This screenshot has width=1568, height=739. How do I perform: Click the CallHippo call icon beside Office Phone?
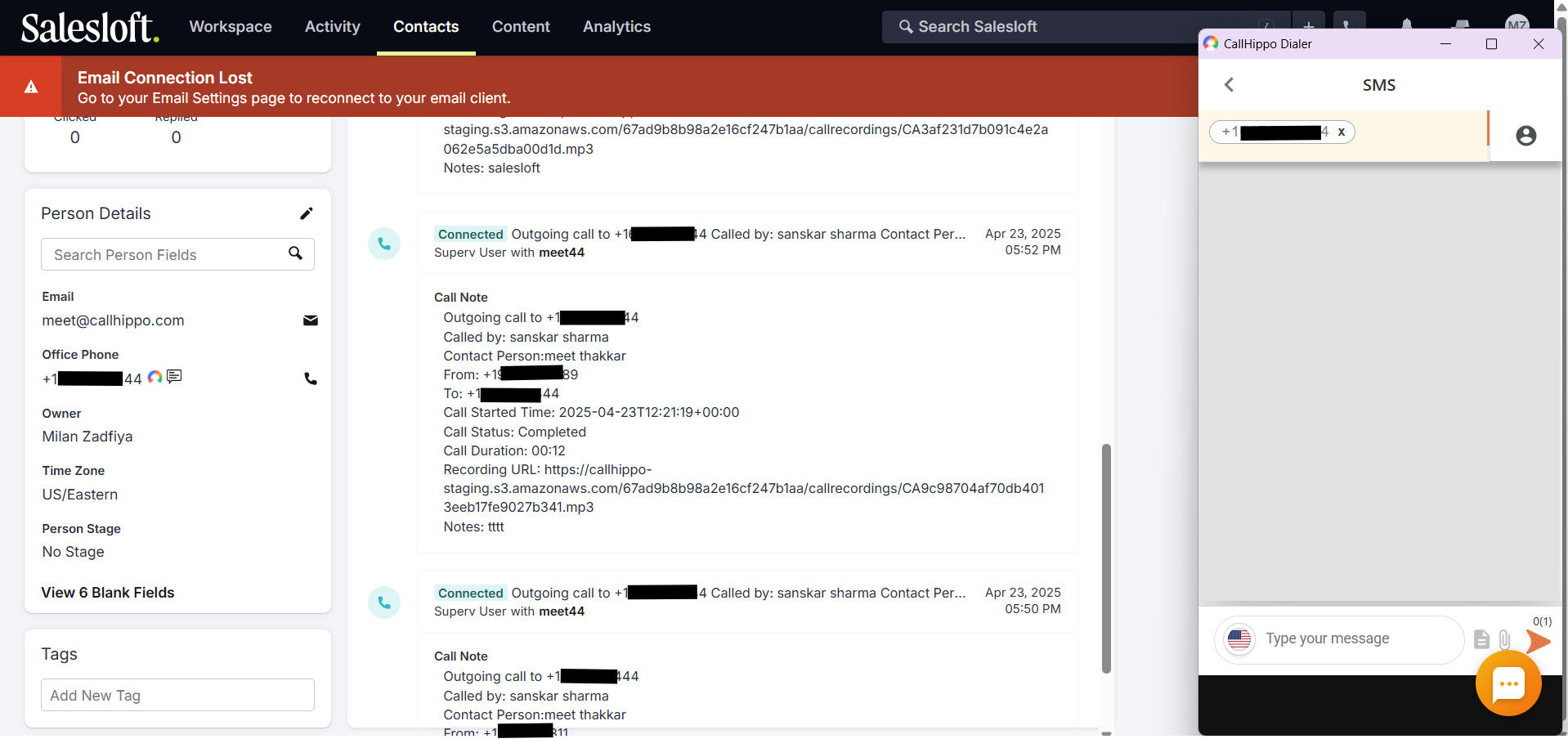pyautogui.click(x=155, y=377)
